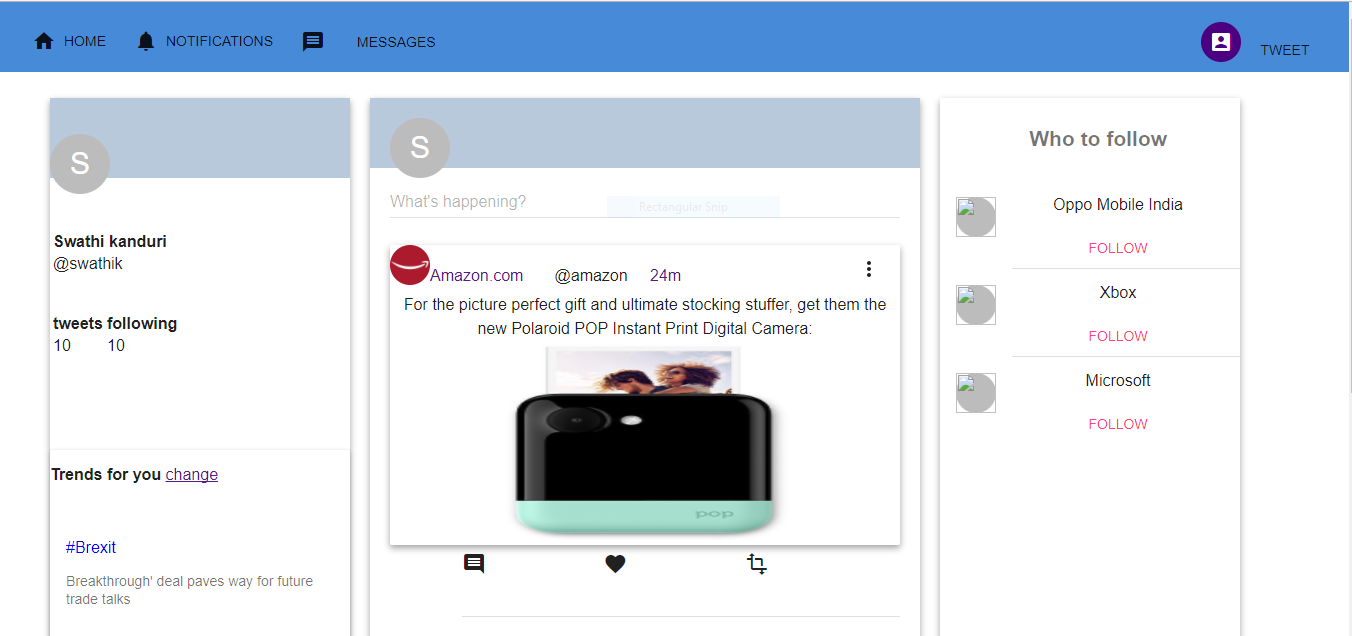Click the Amazon.com name link
This screenshot has width=1352, height=636.
click(x=477, y=275)
